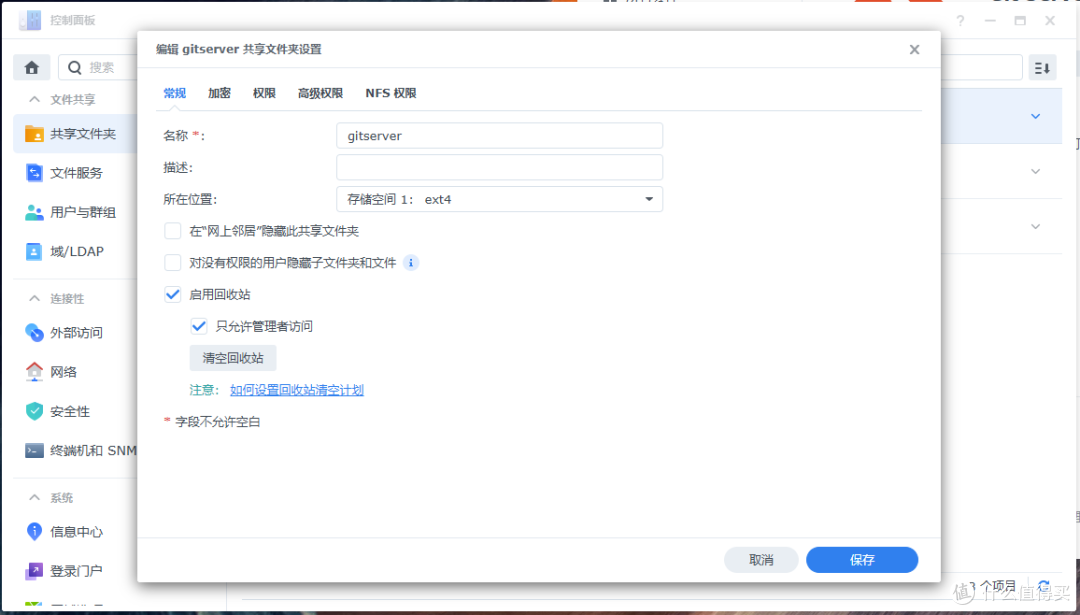The width and height of the screenshot is (1080, 615).
Task: Switch to the 权限 tab
Action: (264, 93)
